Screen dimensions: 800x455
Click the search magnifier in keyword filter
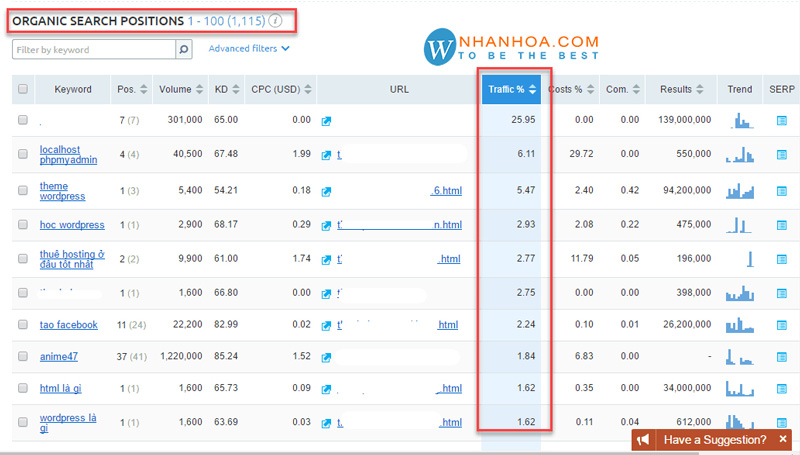coord(183,49)
